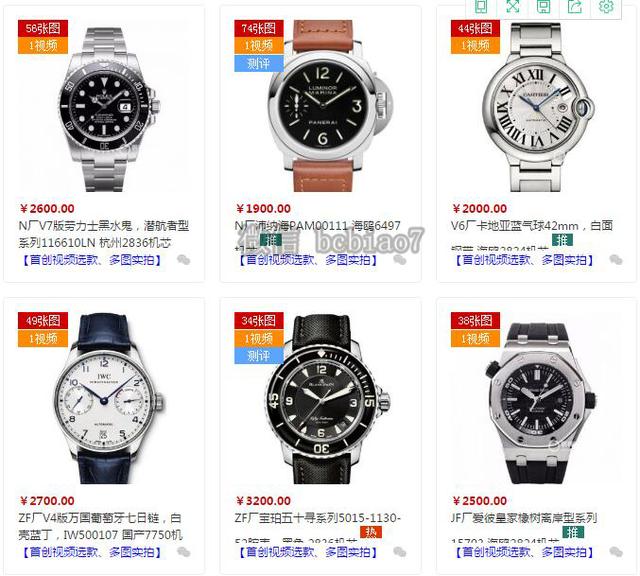Click the save floppy disk icon
This screenshot has height=576, width=640.
[543, 6]
